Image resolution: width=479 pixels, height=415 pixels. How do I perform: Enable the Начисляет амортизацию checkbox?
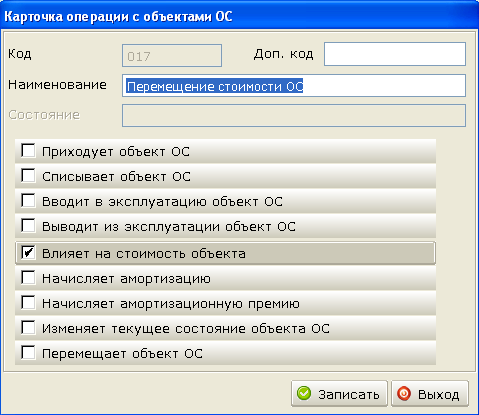pyautogui.click(x=28, y=278)
